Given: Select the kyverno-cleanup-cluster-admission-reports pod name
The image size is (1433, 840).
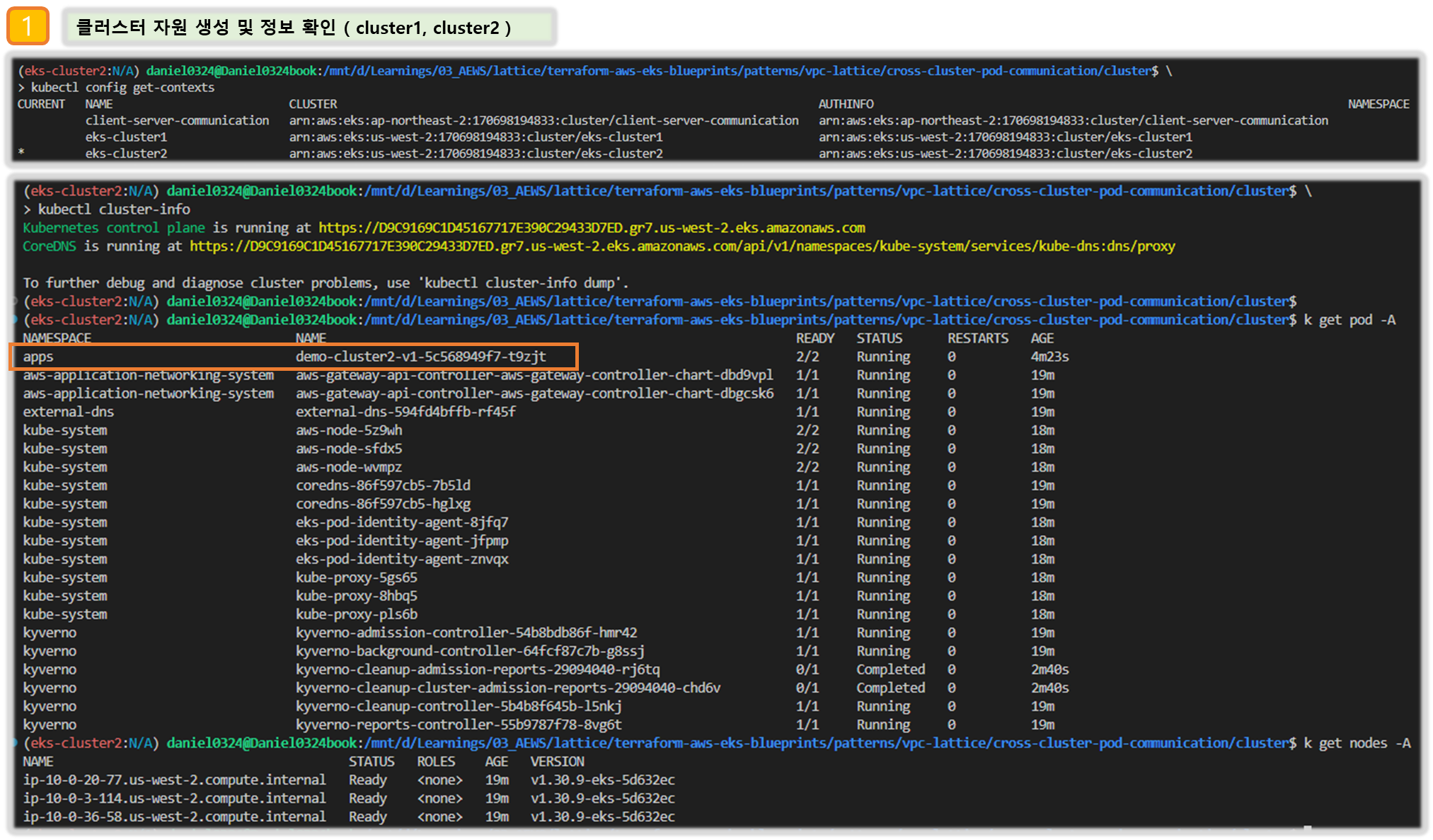Looking at the screenshot, I should [508, 688].
